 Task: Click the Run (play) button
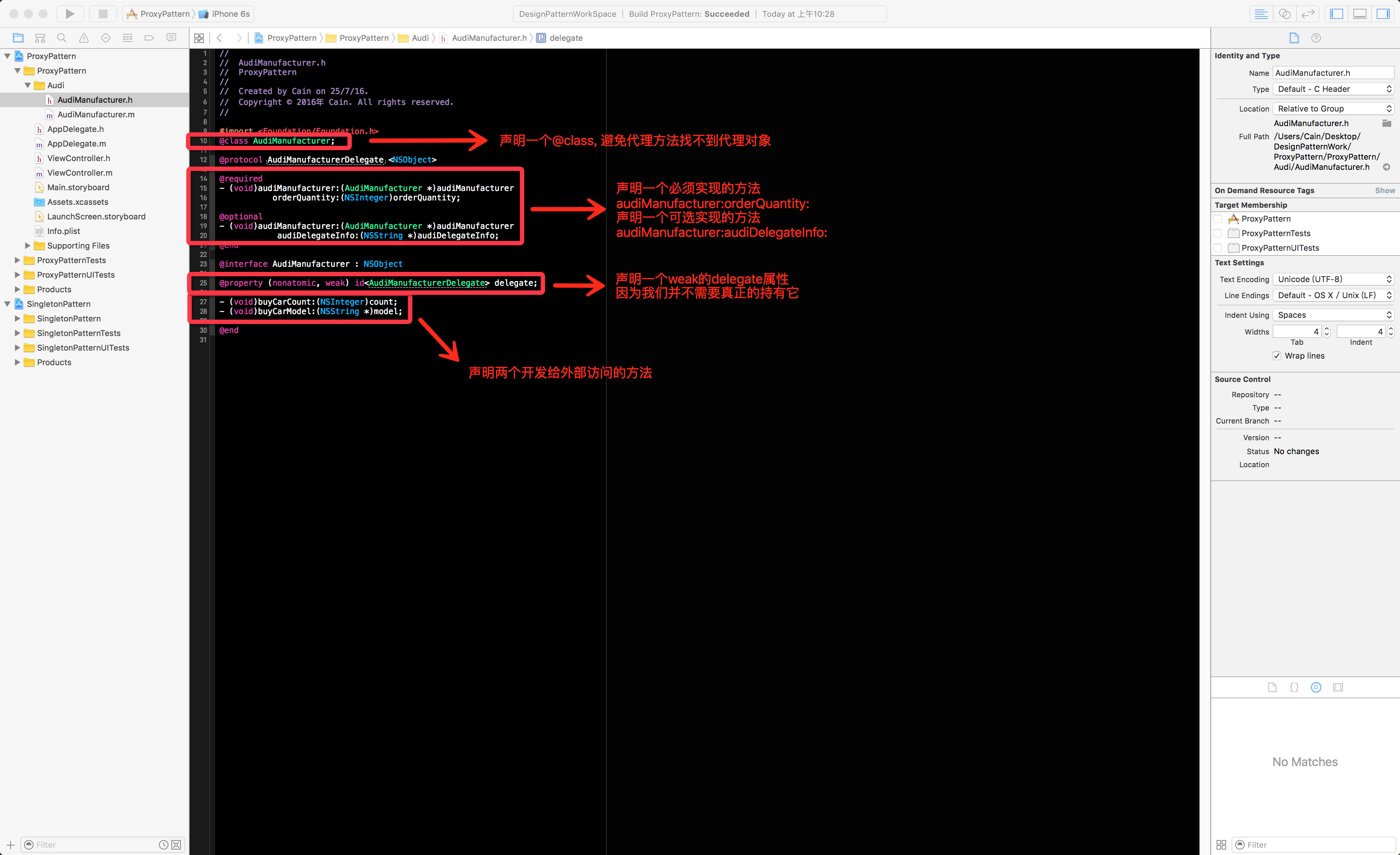click(x=69, y=13)
